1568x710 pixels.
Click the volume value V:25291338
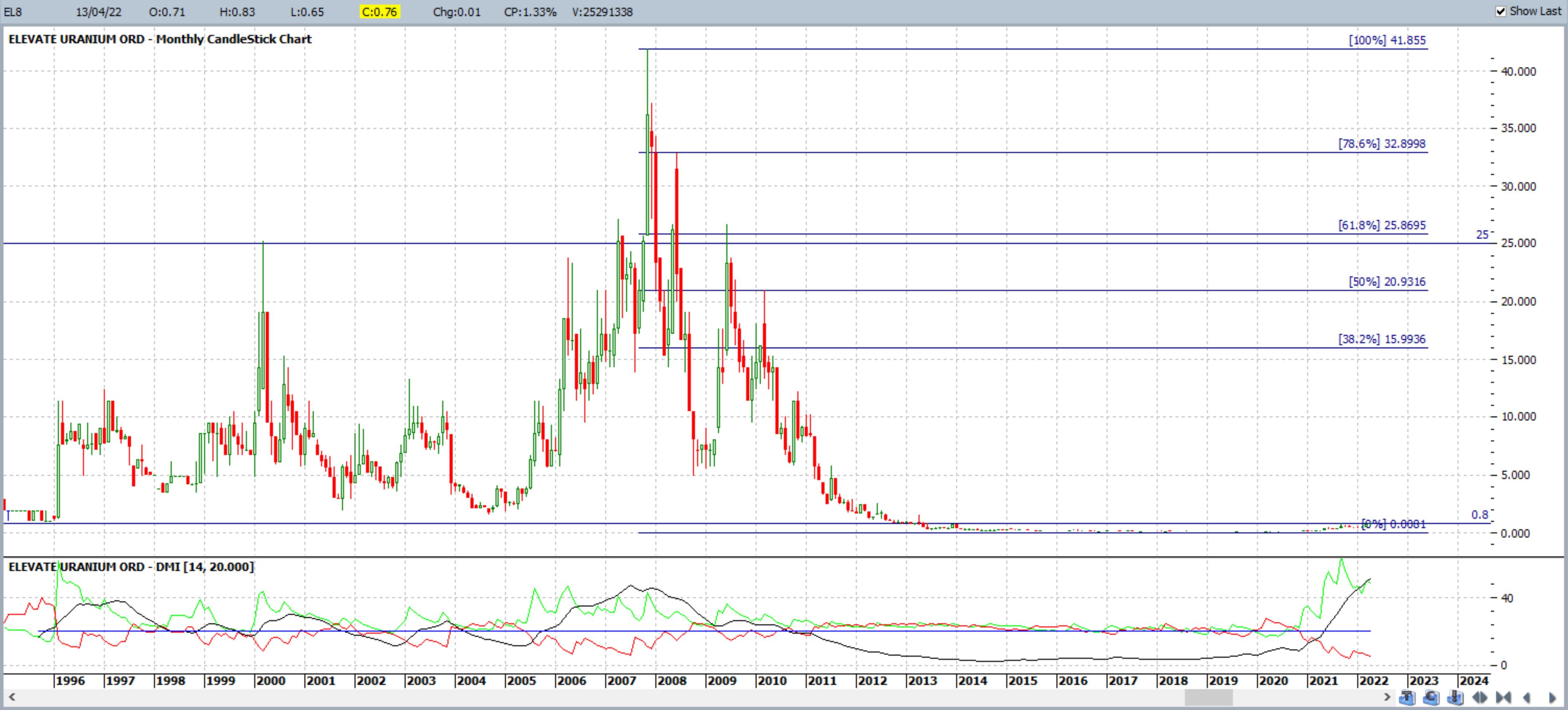pos(602,12)
